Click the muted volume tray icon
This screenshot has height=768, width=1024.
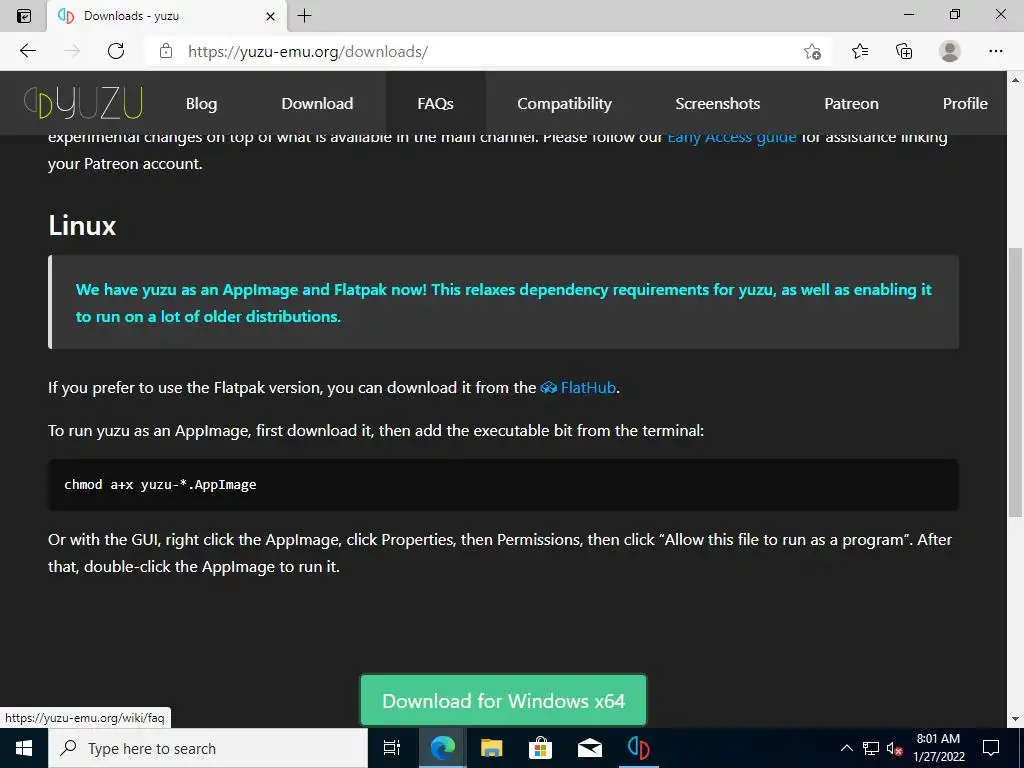click(895, 748)
